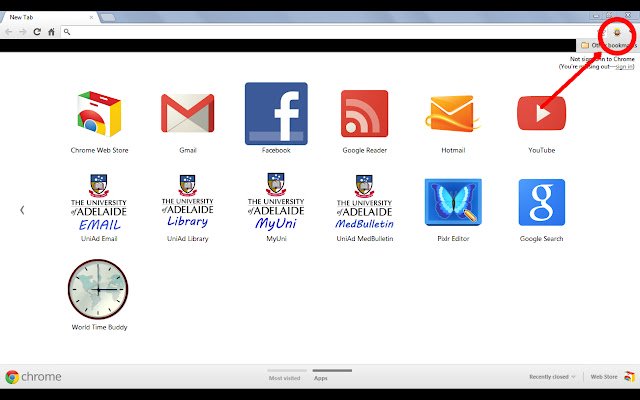
Task: Expand the Recently closed menu
Action: [x=552, y=377]
